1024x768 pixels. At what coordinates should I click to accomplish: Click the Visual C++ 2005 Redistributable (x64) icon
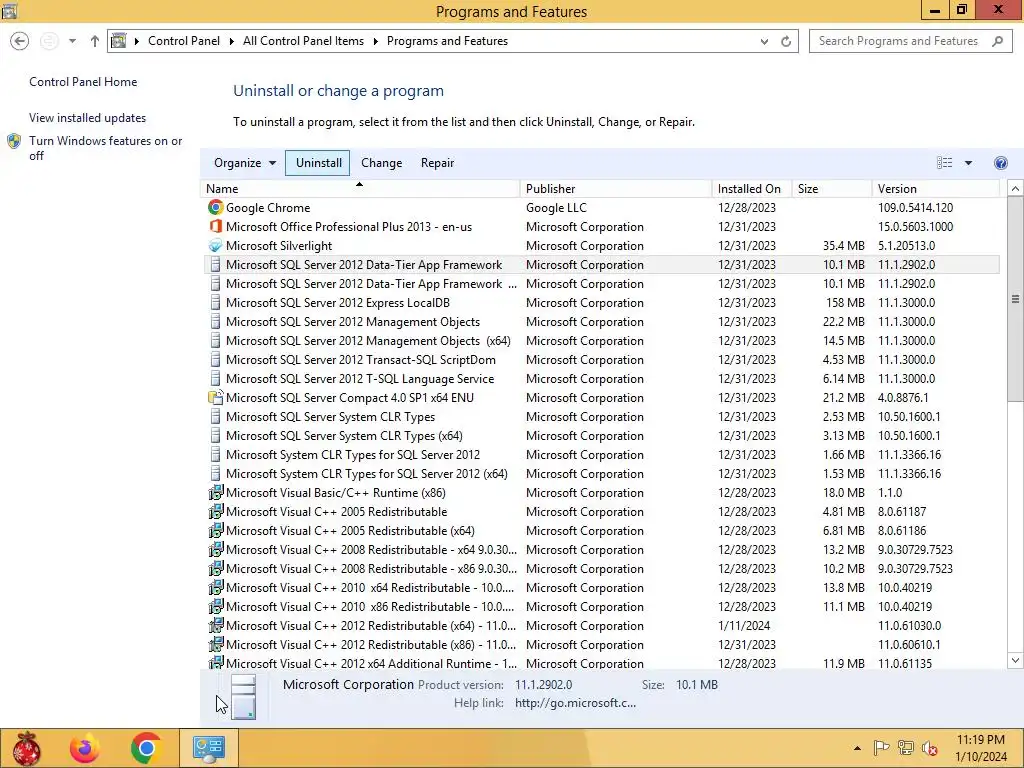[216, 530]
